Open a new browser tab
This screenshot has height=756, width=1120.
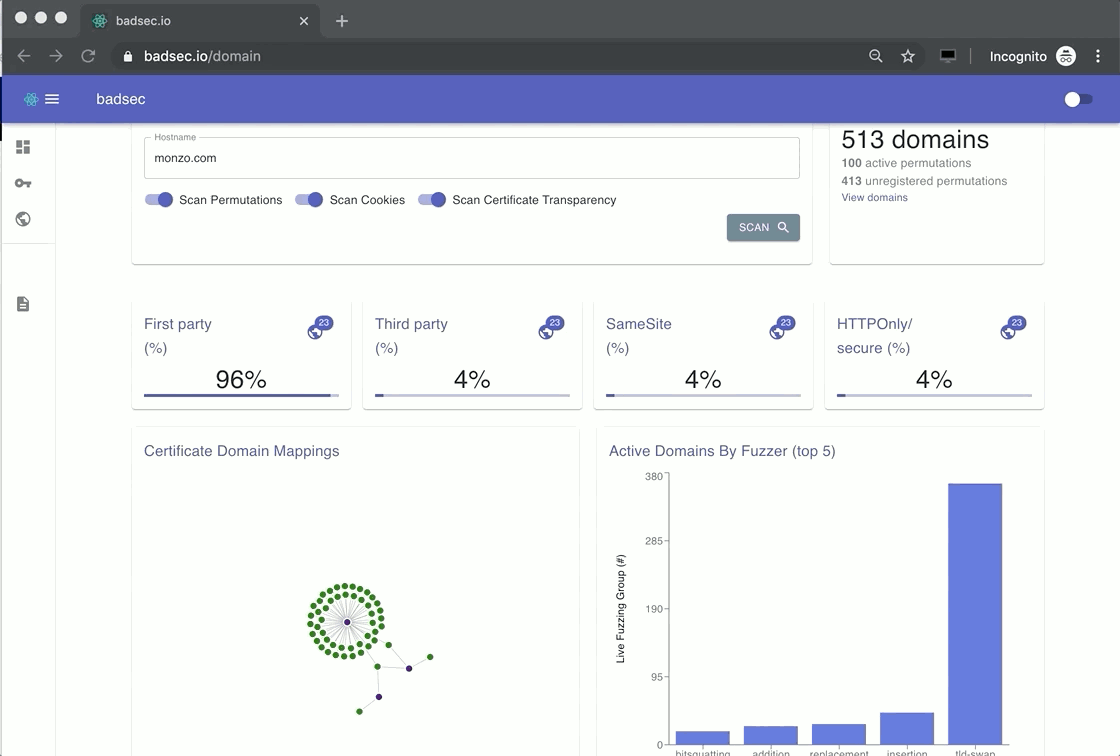point(342,21)
